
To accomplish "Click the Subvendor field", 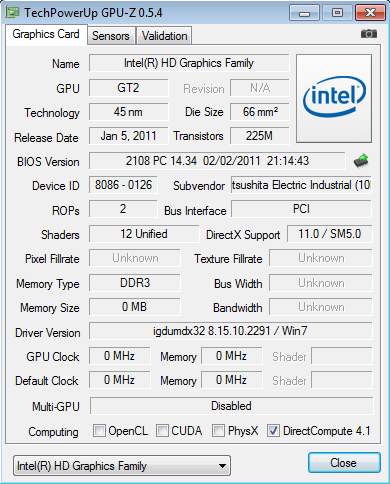I will click(x=301, y=185).
